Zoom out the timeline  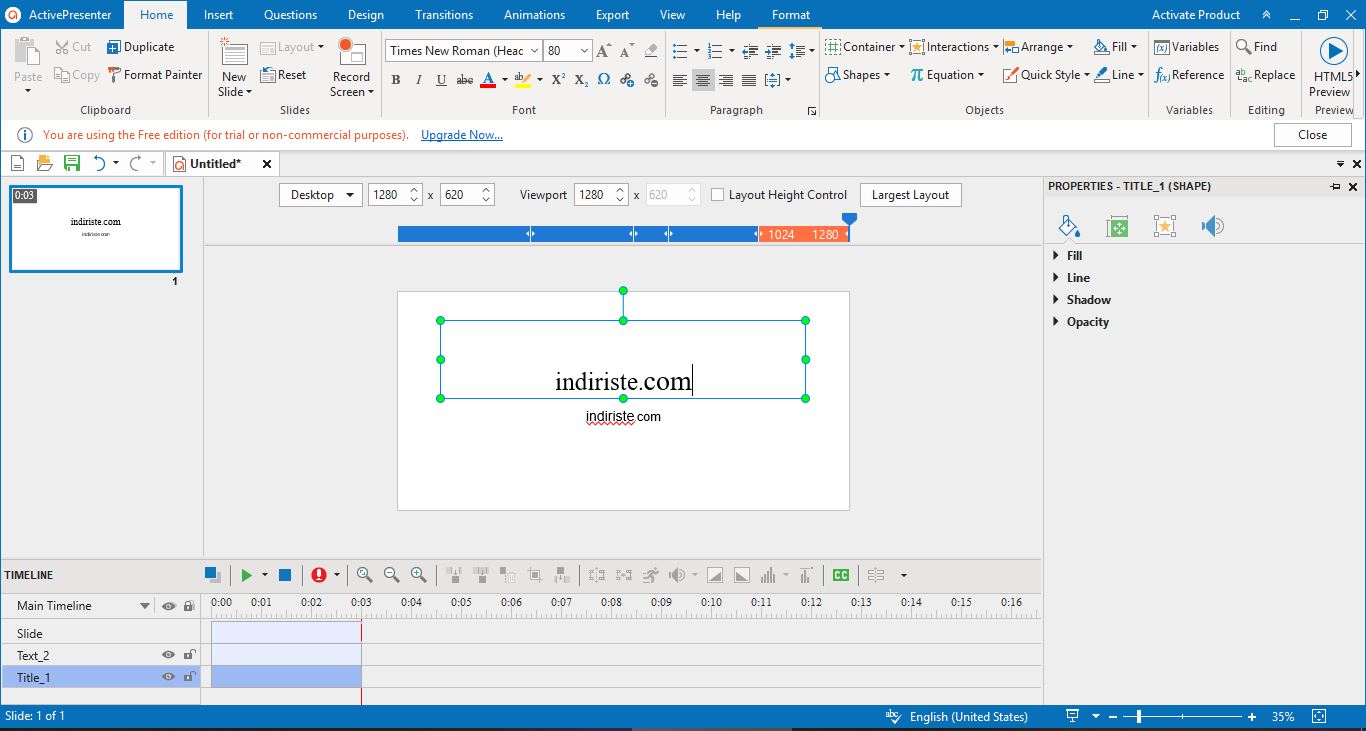click(391, 575)
